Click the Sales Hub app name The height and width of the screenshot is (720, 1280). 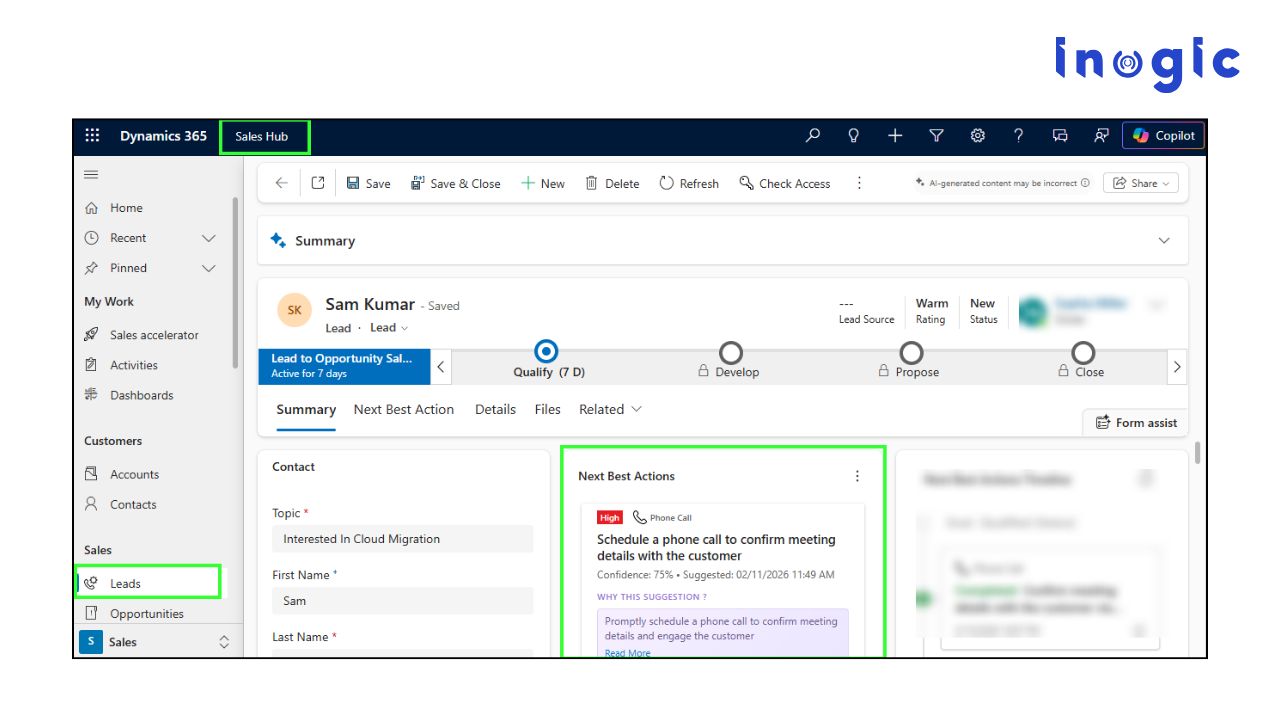click(262, 136)
